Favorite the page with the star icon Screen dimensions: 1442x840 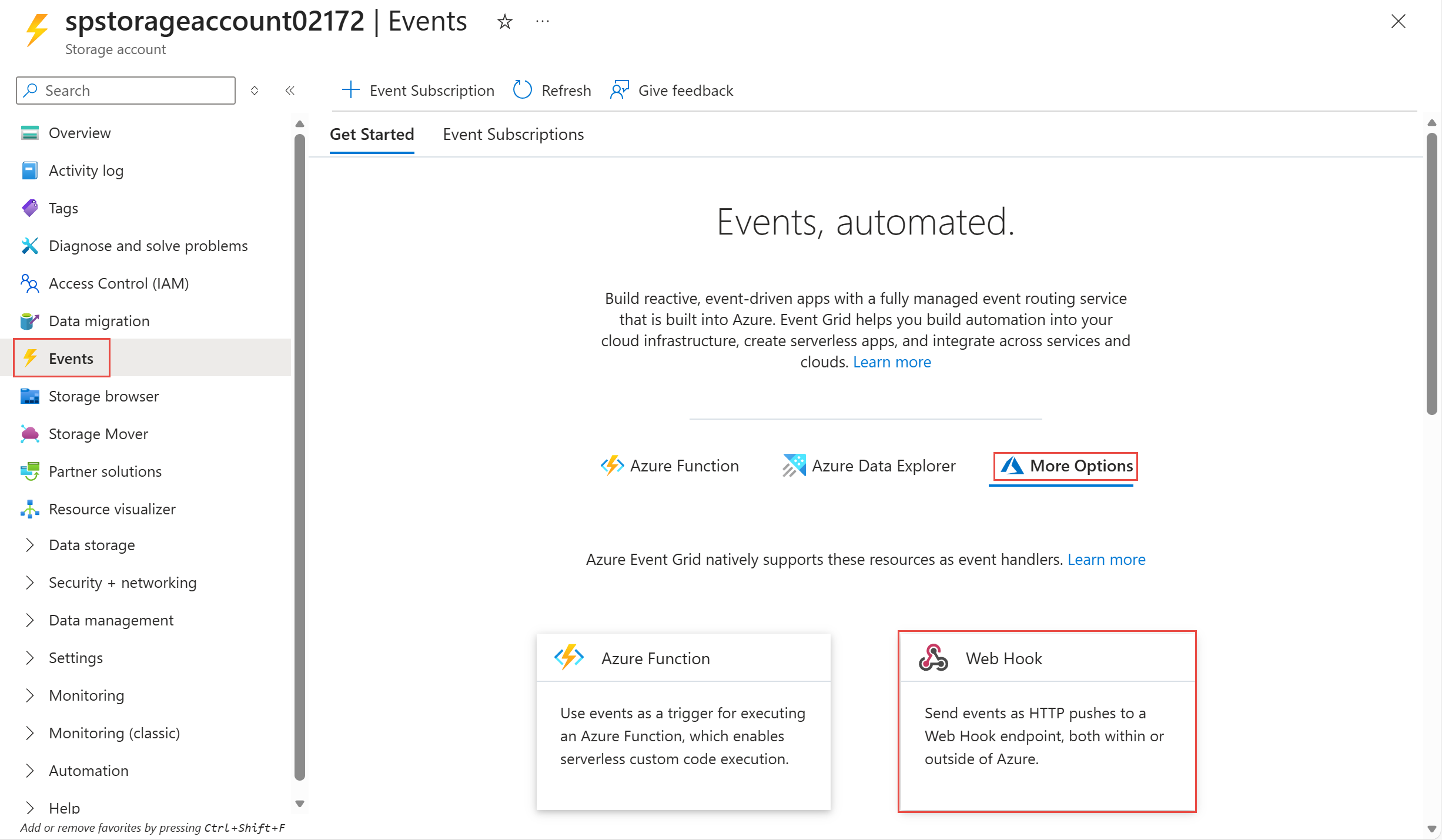[504, 22]
